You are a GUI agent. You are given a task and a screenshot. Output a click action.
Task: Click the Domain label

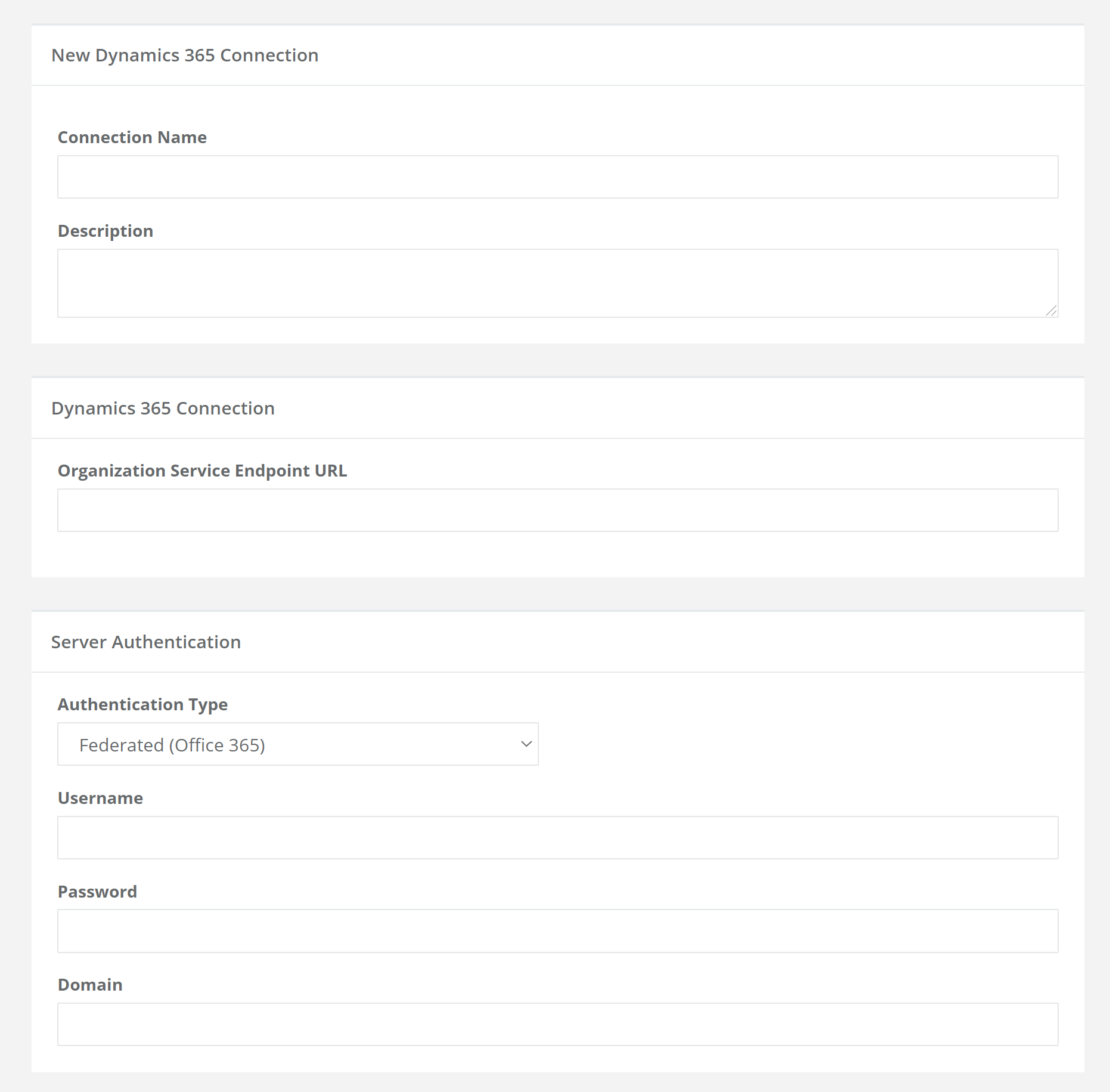(90, 985)
